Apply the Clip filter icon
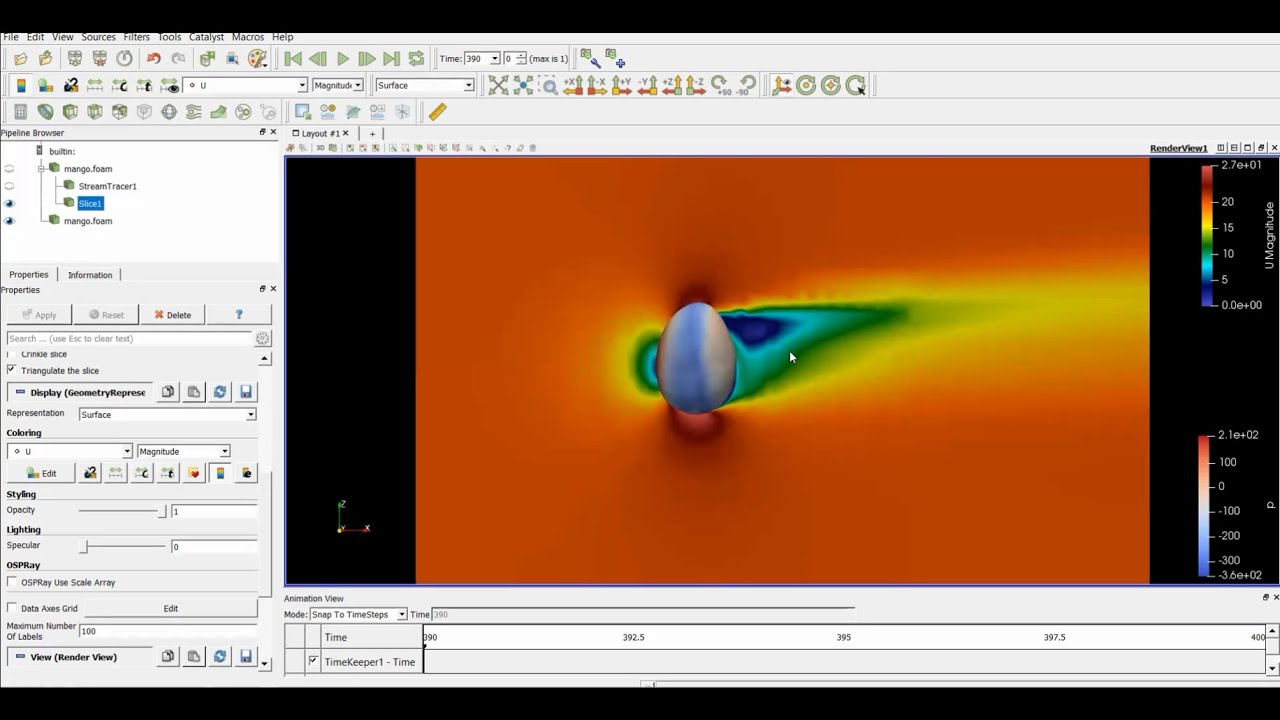The height and width of the screenshot is (720, 1280). pos(70,112)
